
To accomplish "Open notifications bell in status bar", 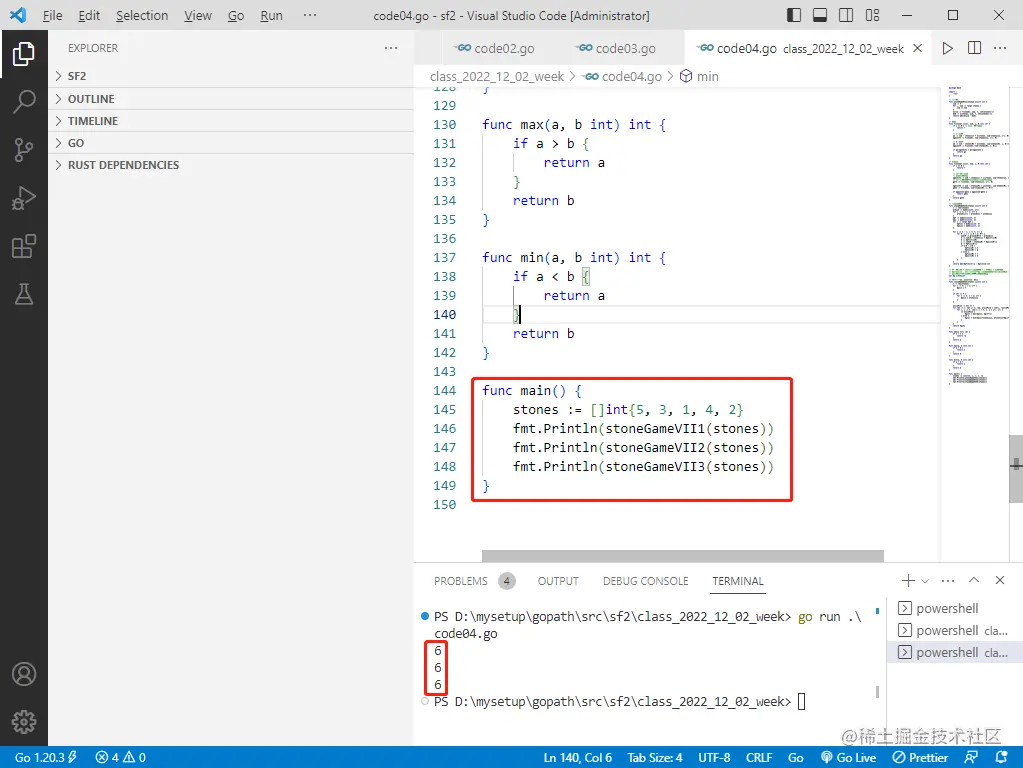I will [x=1001, y=758].
